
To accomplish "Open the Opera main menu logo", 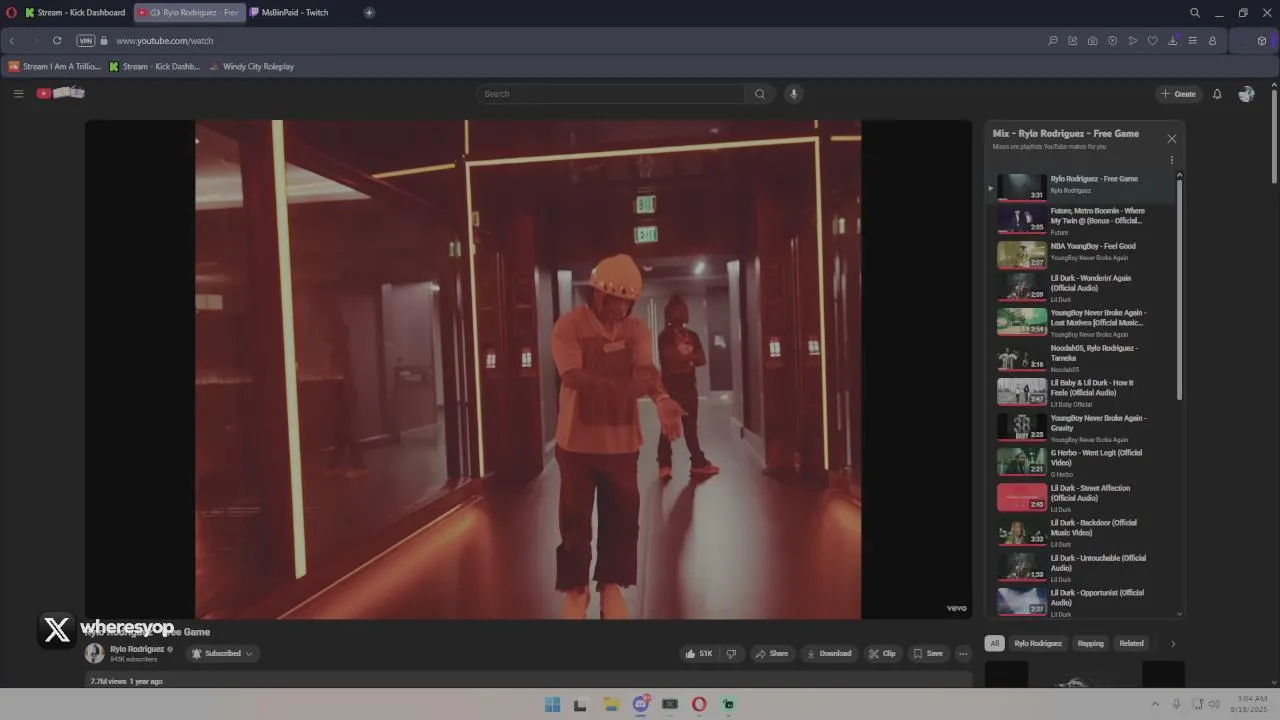I will 12,13.
